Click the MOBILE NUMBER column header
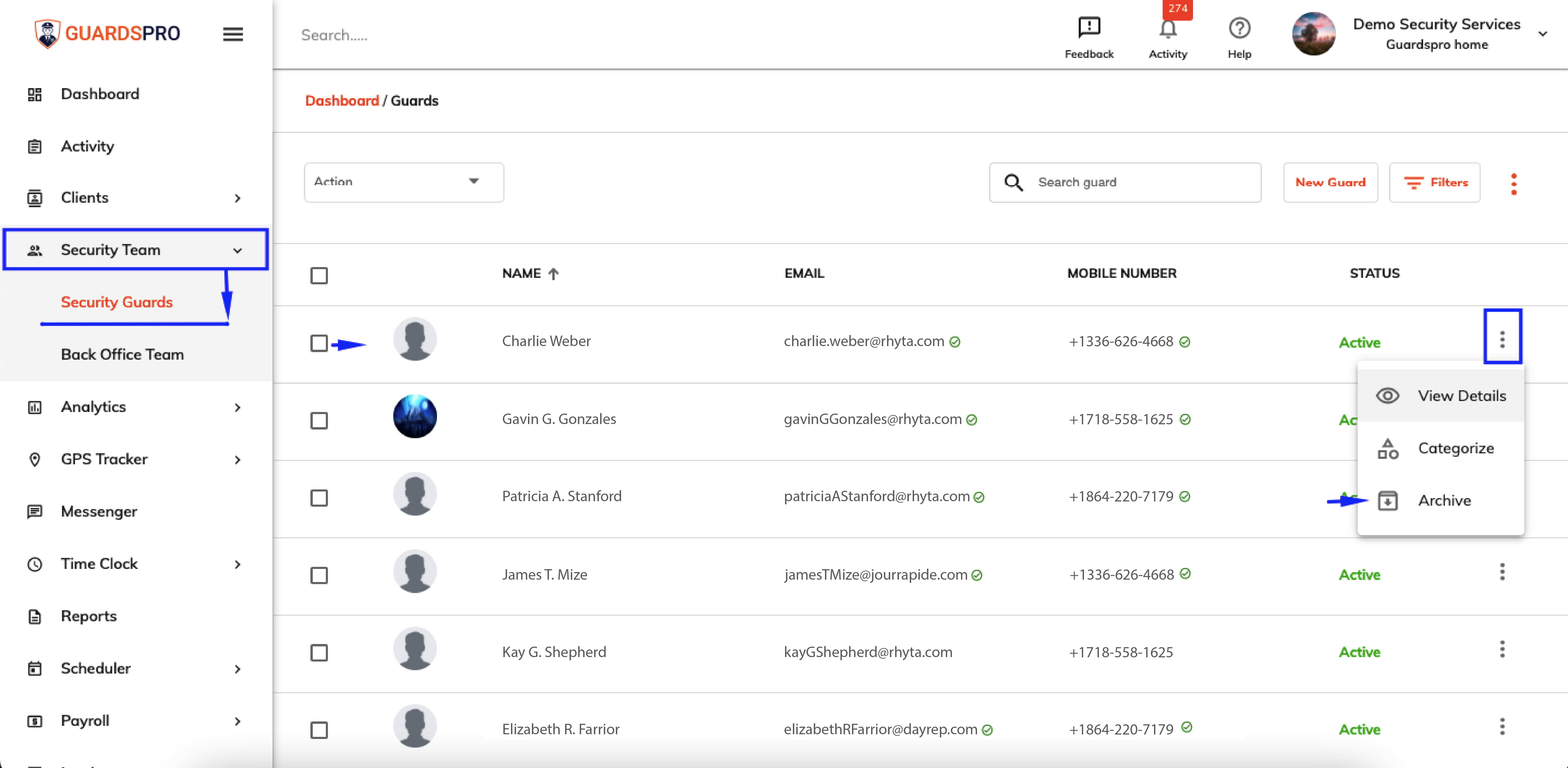Screen dimensions: 1568x768 click(x=1121, y=273)
